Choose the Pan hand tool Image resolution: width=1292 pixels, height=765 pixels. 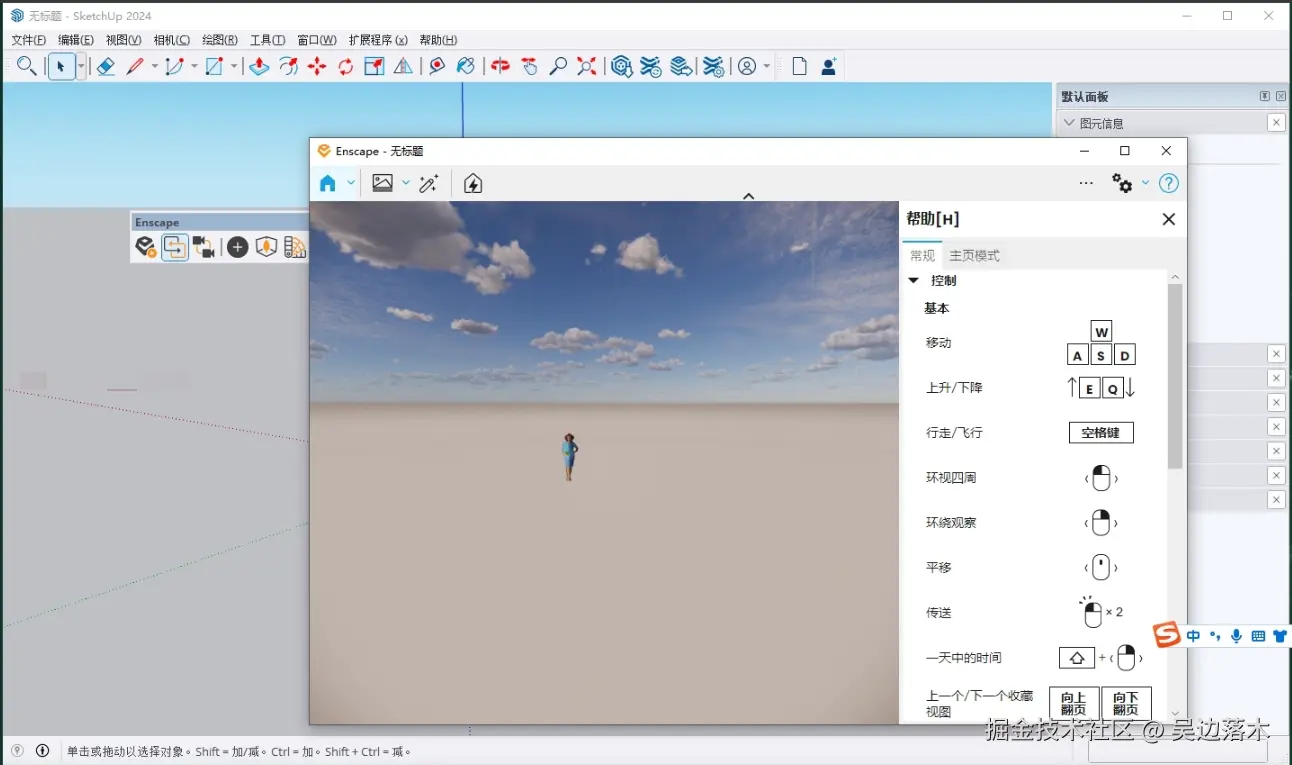529,66
